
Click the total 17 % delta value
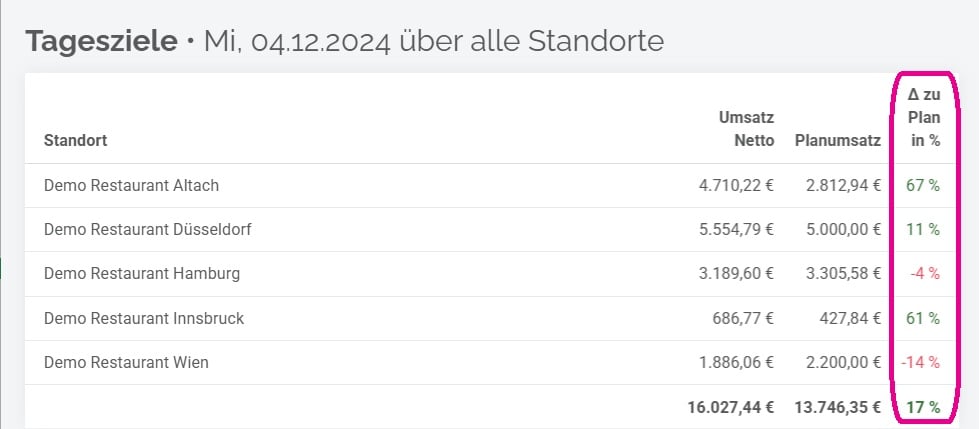(x=923, y=407)
